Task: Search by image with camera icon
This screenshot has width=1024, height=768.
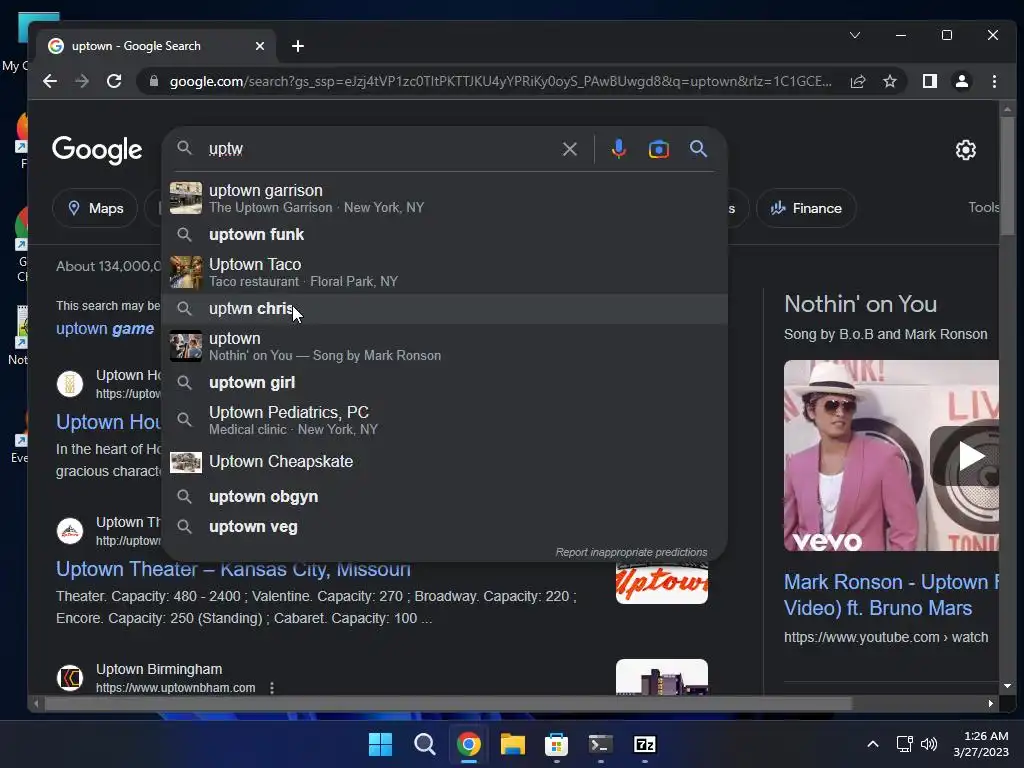Action: (x=658, y=149)
